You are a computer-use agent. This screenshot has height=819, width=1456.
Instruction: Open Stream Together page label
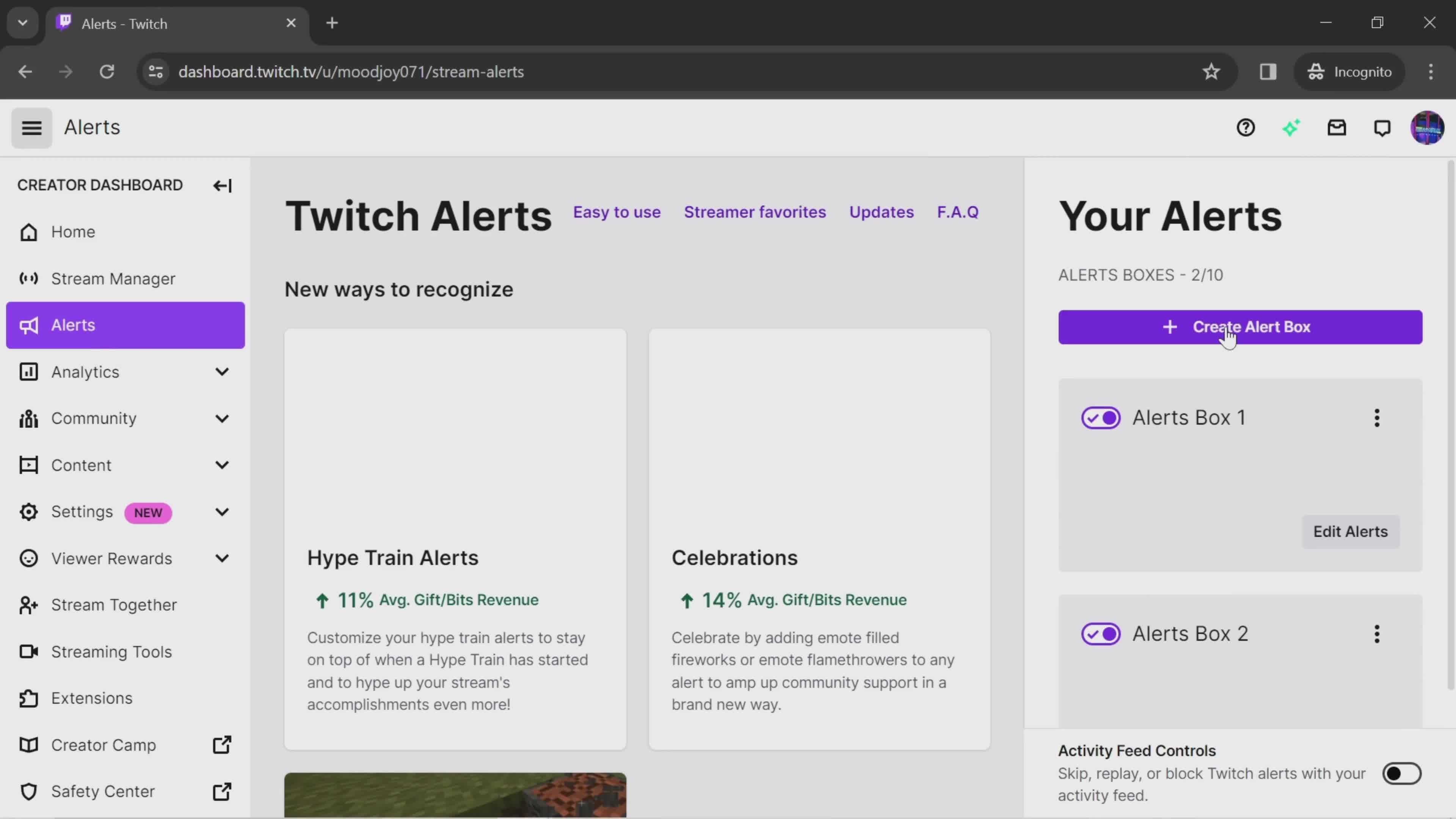[114, 606]
